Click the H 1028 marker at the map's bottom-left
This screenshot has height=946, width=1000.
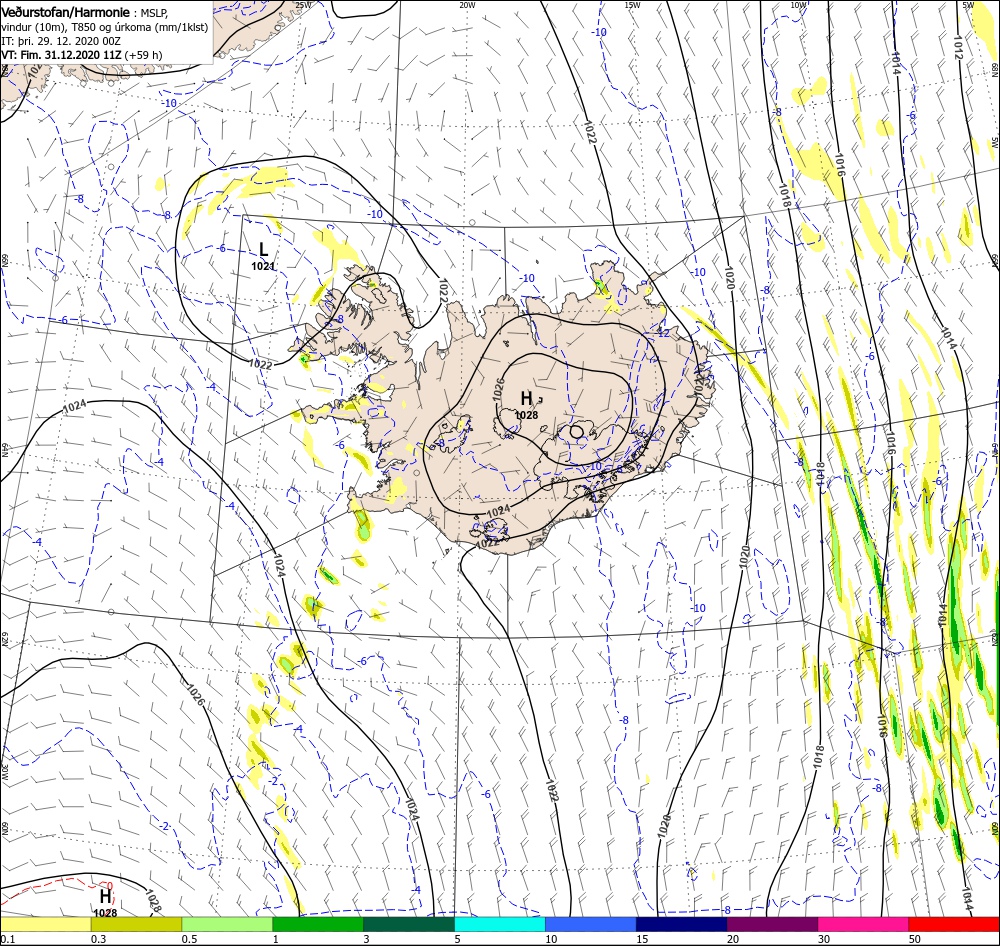coord(105,903)
